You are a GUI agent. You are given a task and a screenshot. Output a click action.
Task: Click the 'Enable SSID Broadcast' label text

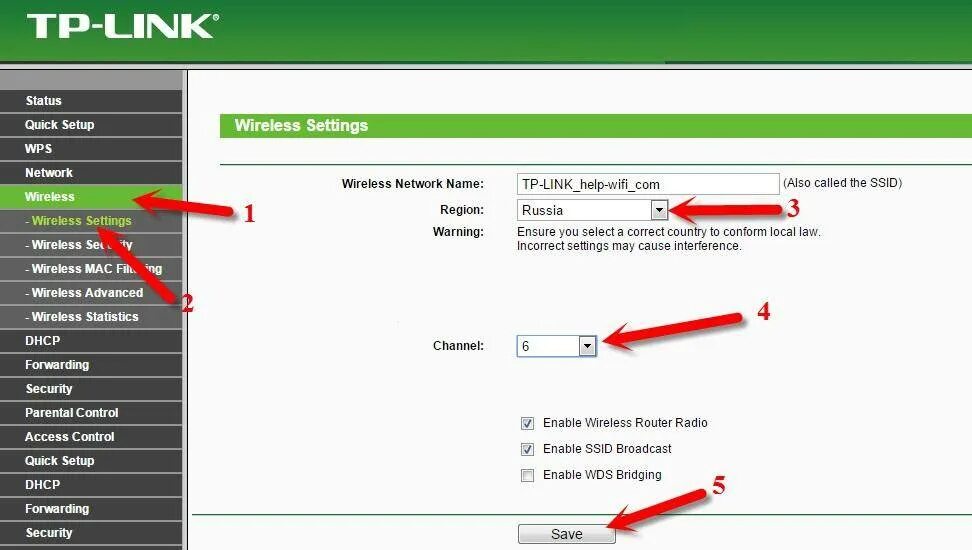coord(607,449)
